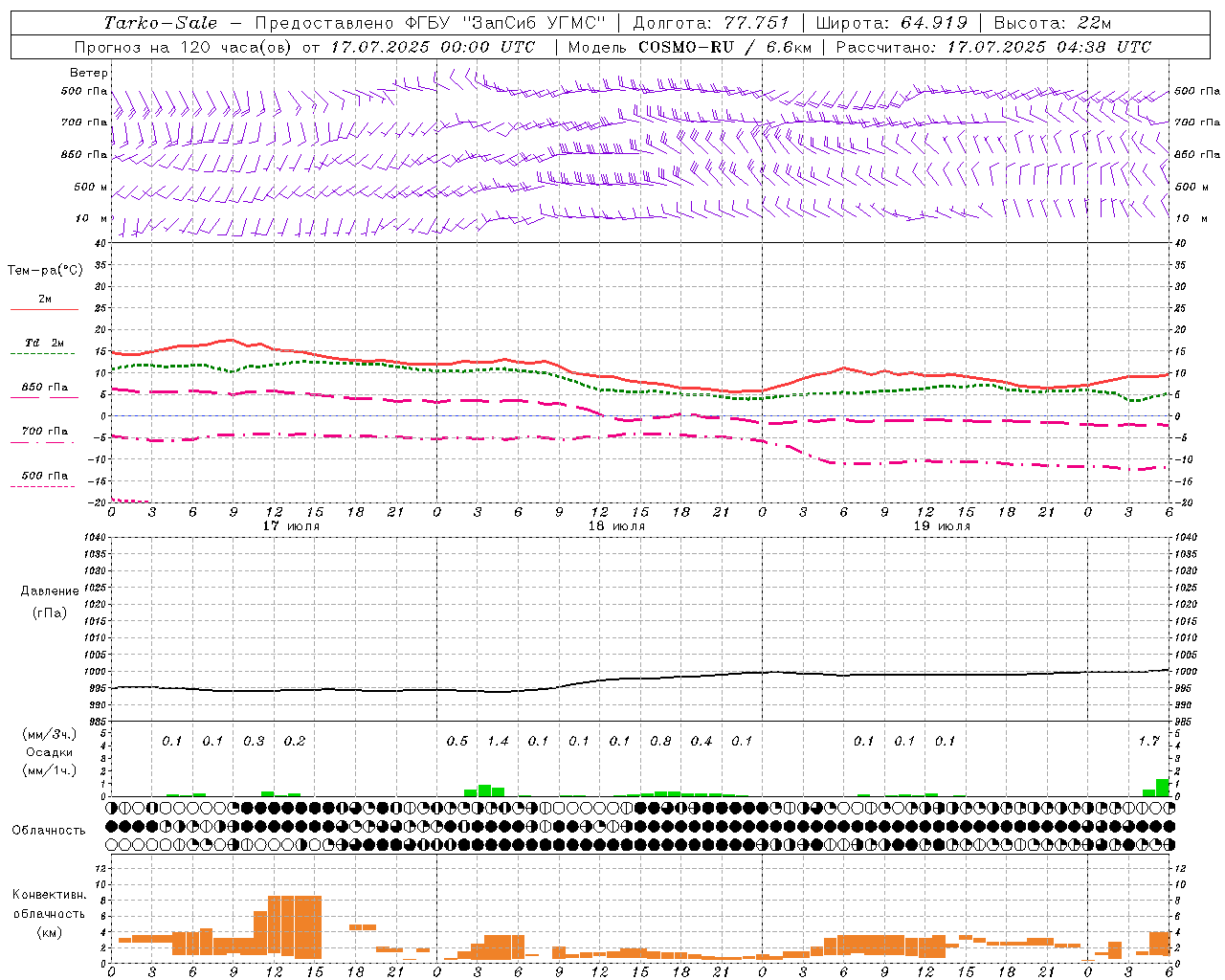This screenshot has height=980, width=1225.
Task: Click the '19 июля' date label
Action: [x=942, y=526]
